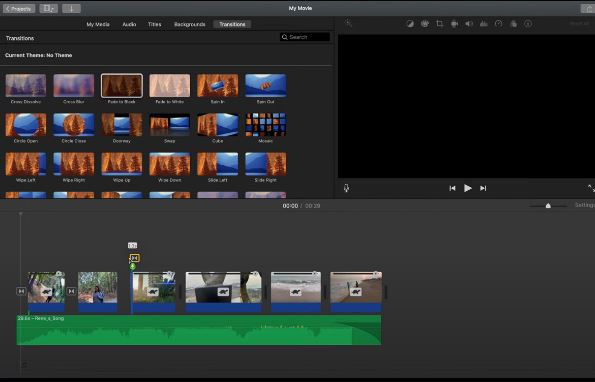Select transition icon before first timeline clip
The height and width of the screenshot is (382, 595).
click(21, 291)
